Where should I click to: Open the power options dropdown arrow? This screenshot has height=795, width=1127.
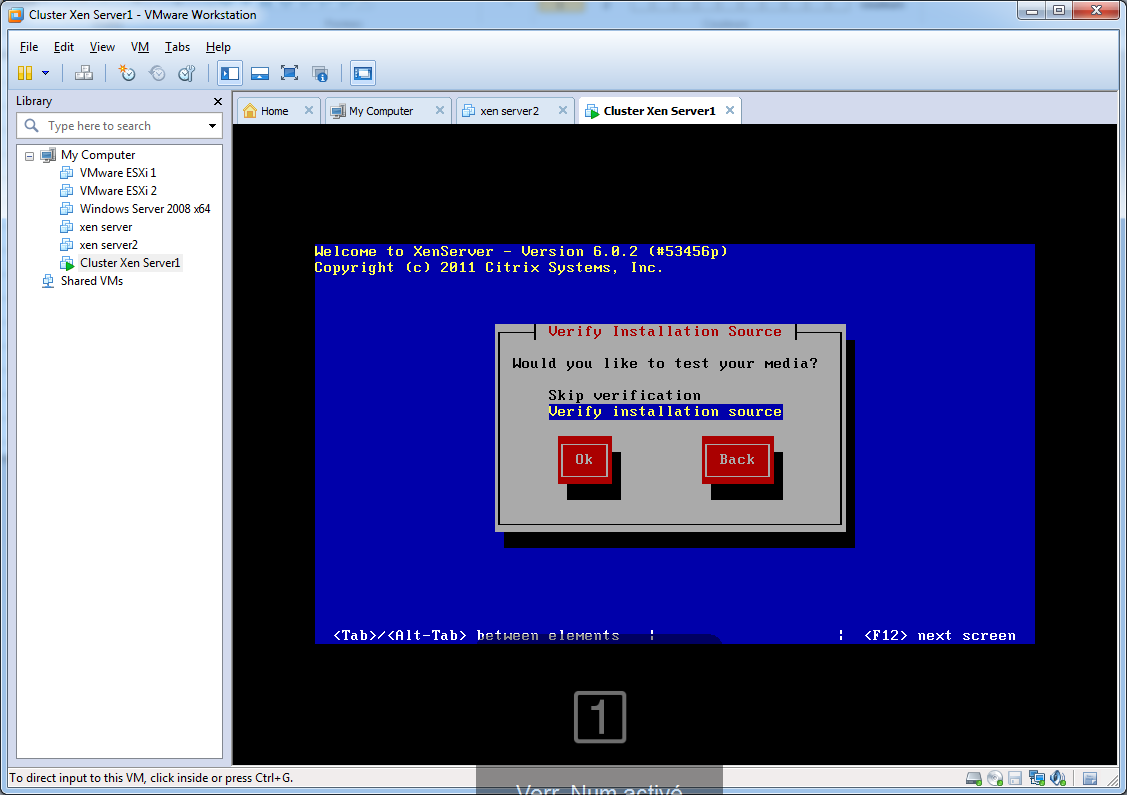click(45, 73)
